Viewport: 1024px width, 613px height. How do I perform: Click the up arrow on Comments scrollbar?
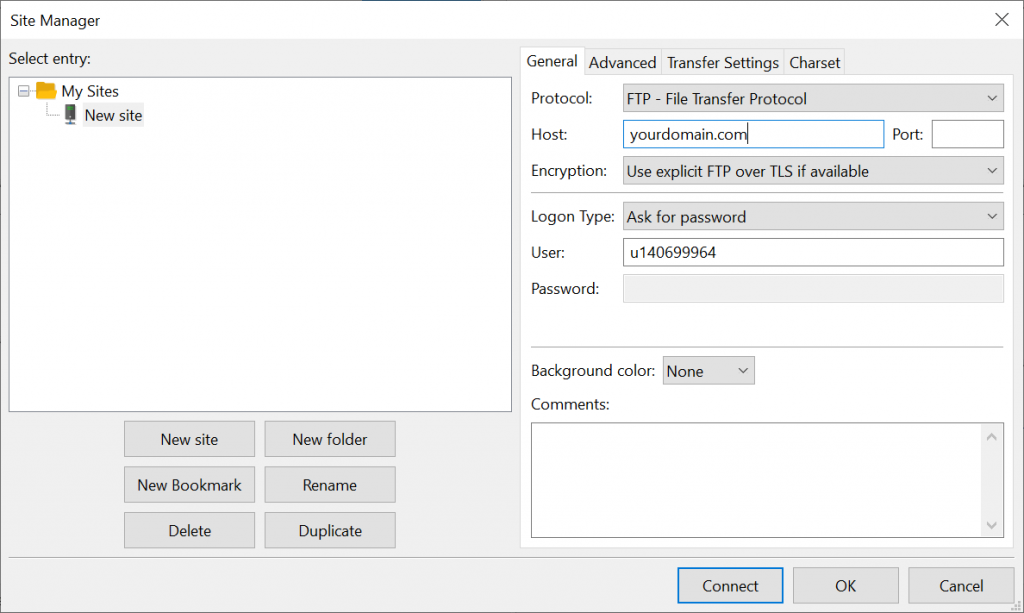(992, 436)
